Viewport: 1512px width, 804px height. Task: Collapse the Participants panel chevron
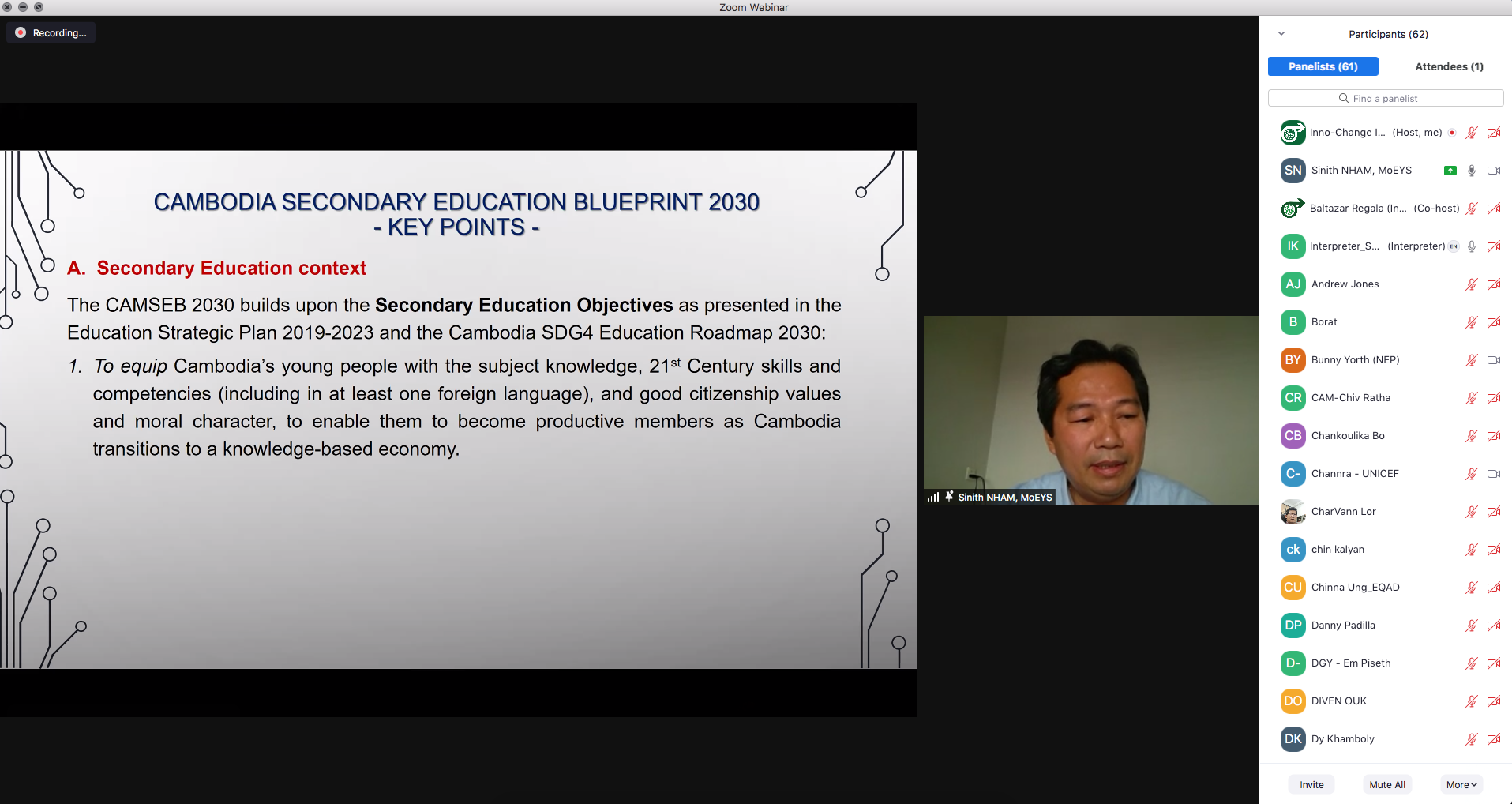click(x=1281, y=34)
